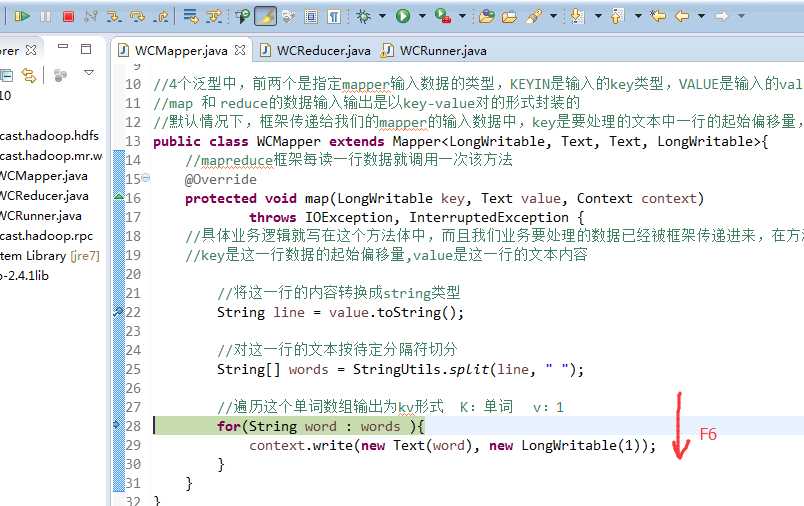Click the Next Annotation icon

577,16
